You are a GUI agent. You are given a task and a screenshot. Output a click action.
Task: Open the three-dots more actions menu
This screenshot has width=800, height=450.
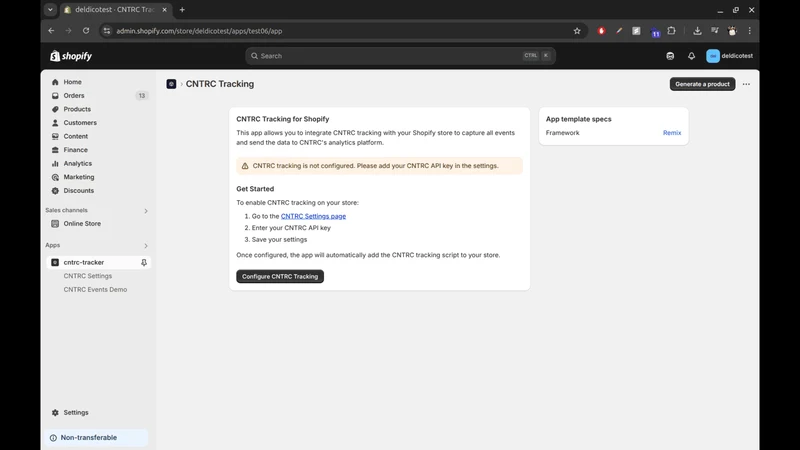(746, 84)
